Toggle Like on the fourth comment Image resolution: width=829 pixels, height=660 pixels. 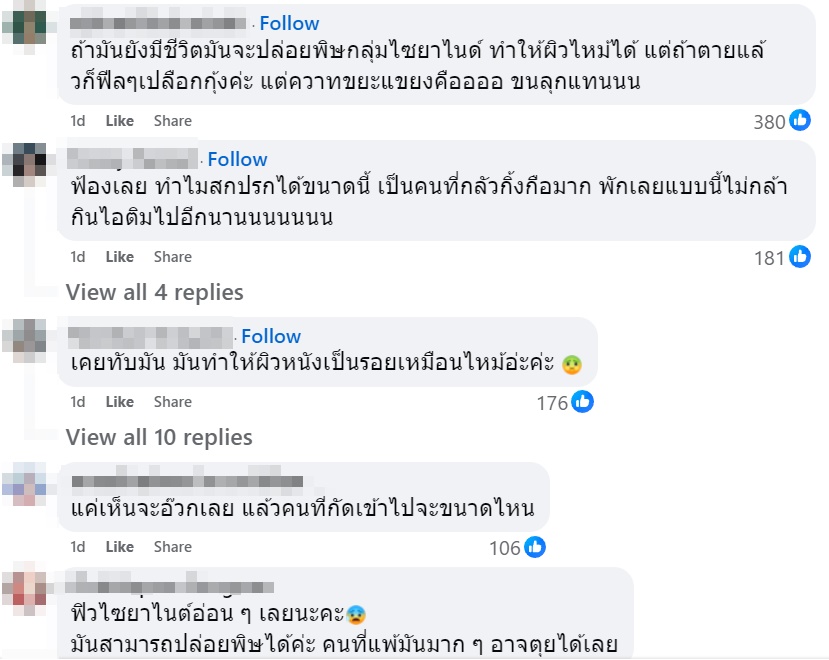click(x=119, y=546)
